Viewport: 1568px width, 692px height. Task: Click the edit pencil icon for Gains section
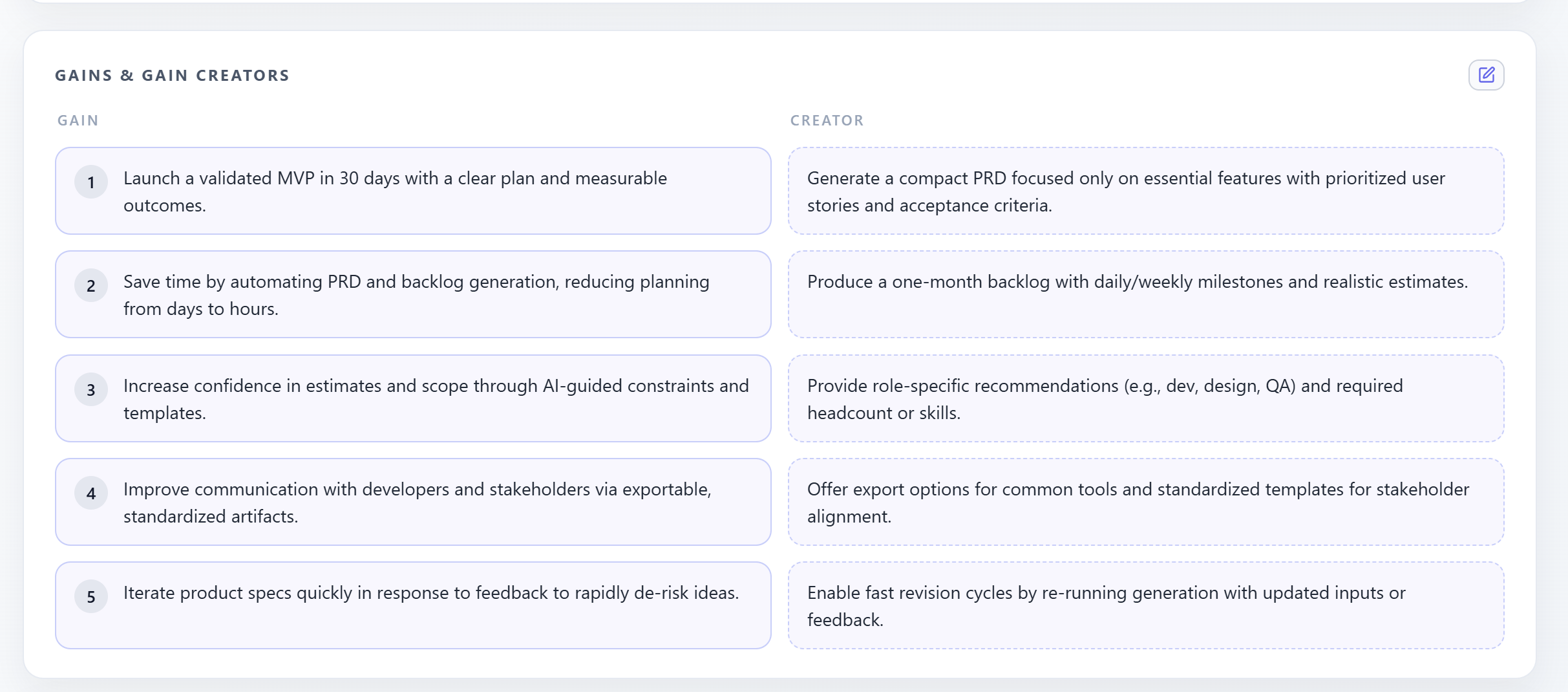(1486, 75)
